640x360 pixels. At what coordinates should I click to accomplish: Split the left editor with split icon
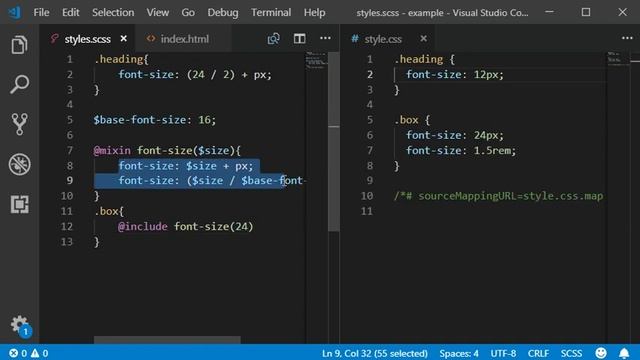tap(300, 39)
